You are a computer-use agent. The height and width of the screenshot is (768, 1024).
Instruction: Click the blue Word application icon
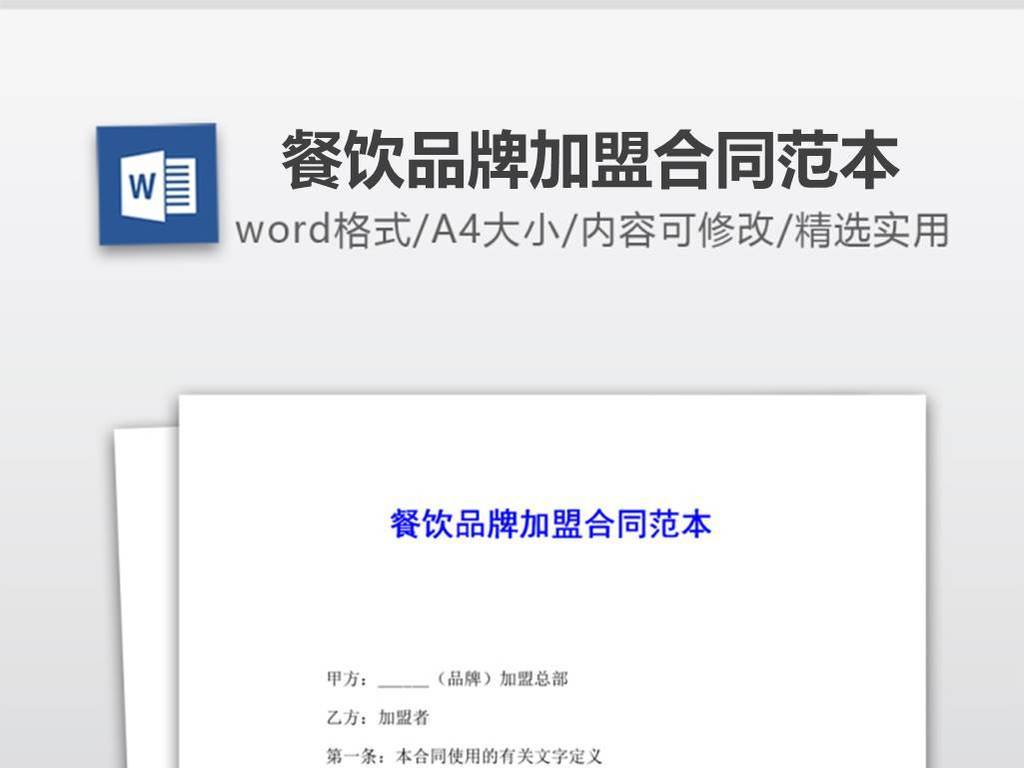157,184
